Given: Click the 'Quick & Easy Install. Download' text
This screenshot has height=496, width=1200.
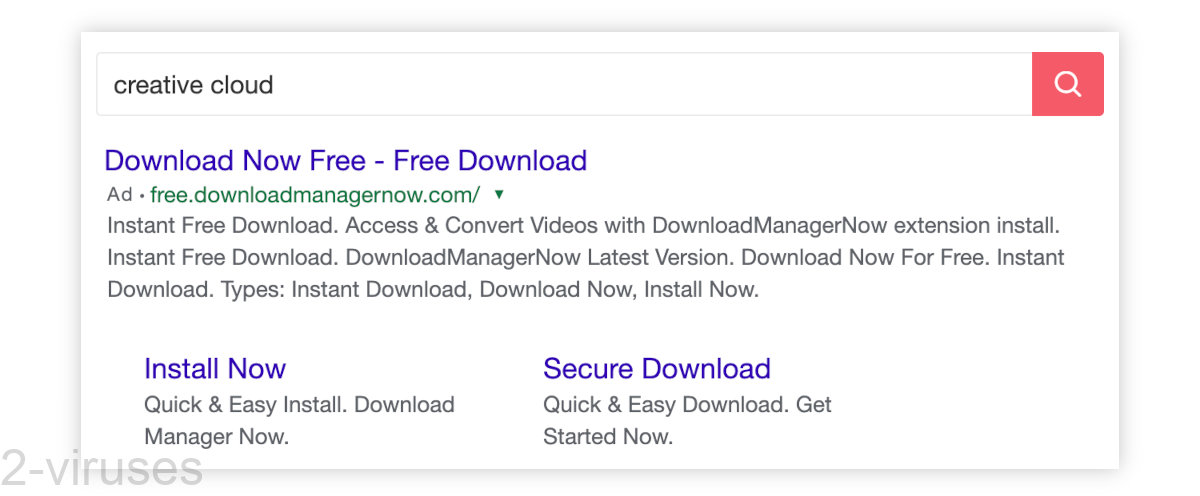Looking at the screenshot, I should [x=299, y=405].
